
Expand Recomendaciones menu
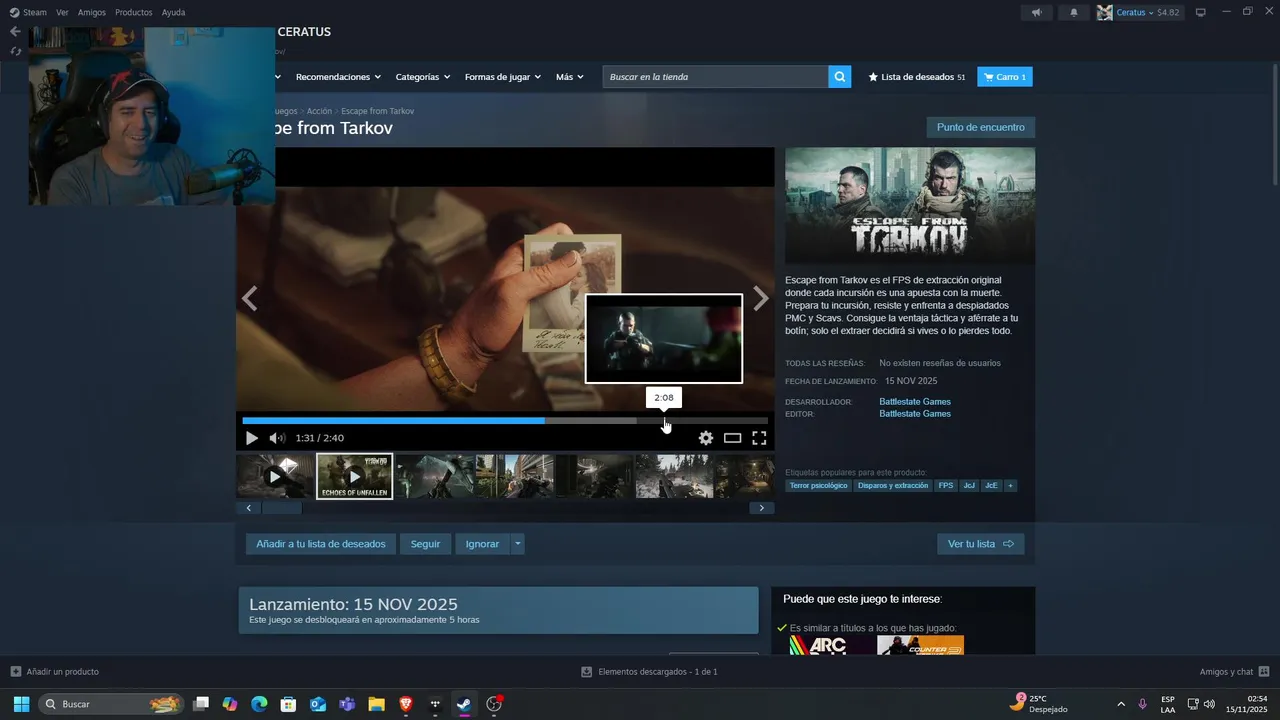(x=338, y=77)
